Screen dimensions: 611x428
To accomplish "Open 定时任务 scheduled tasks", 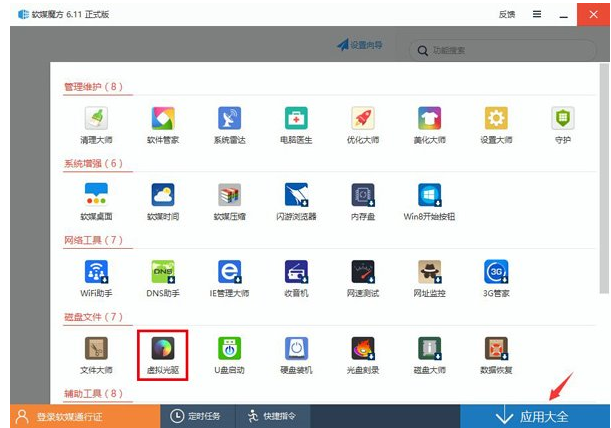I will point(198,416).
